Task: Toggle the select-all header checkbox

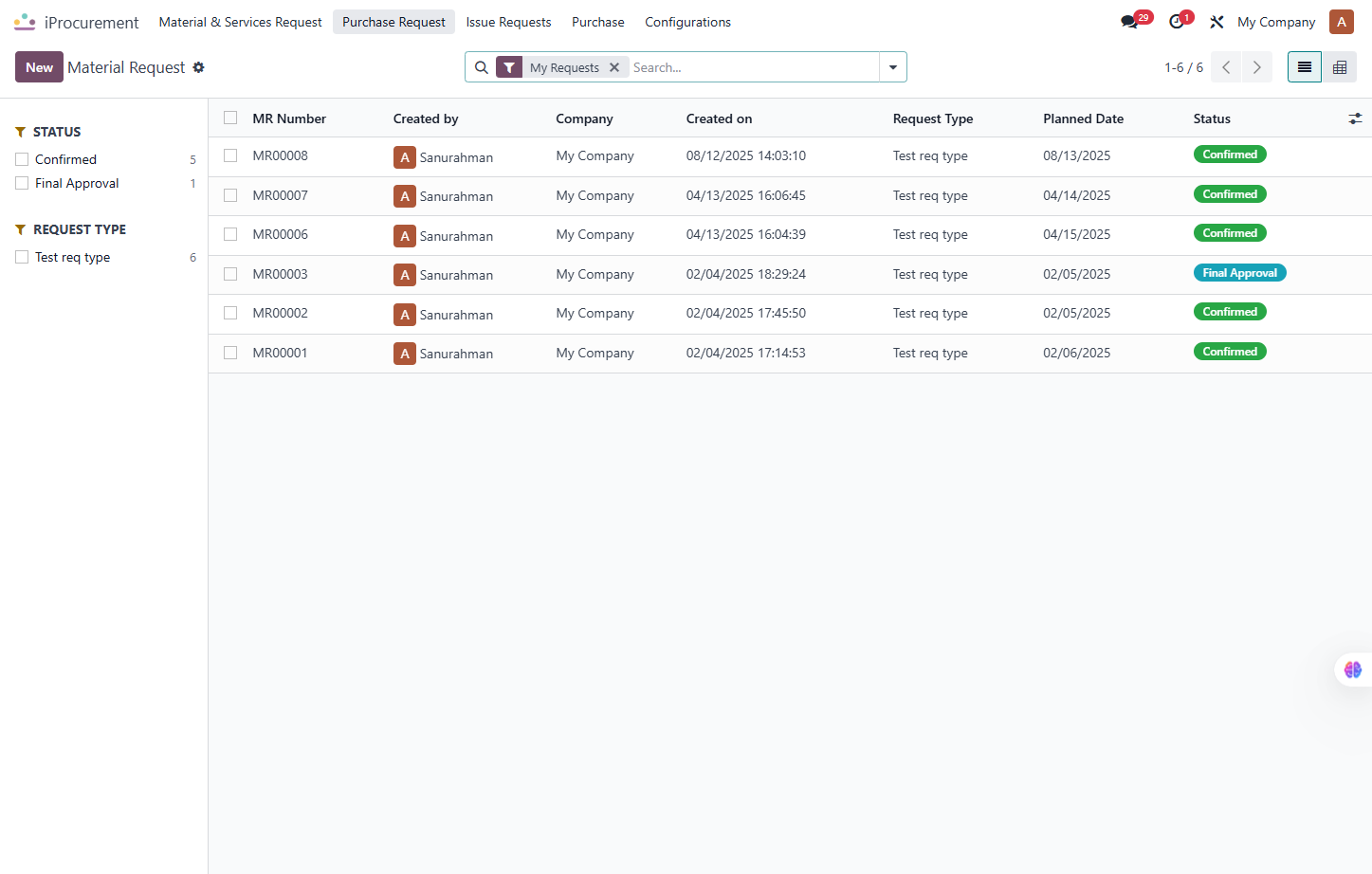Action: pyautogui.click(x=230, y=118)
